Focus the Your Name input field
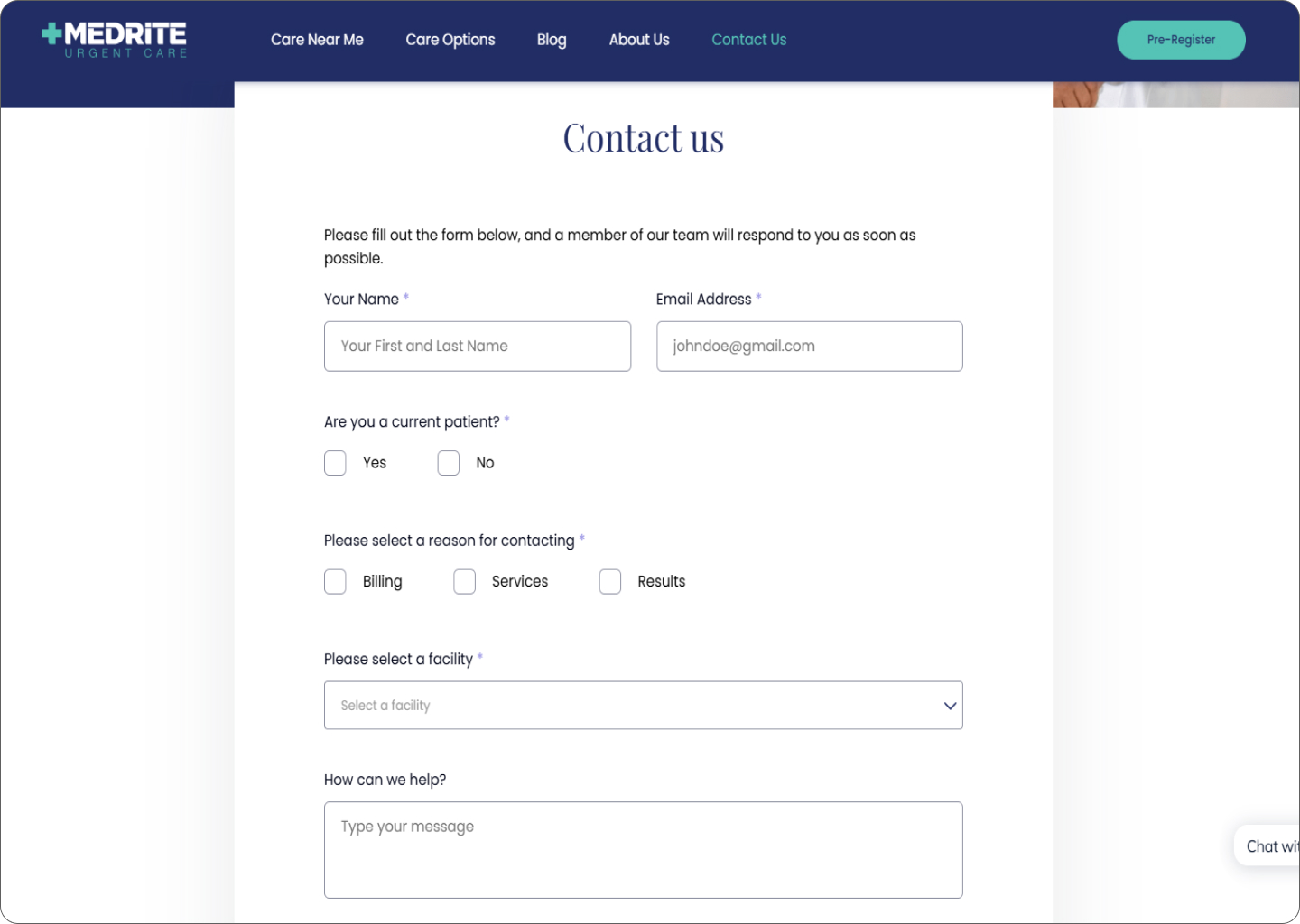The height and width of the screenshot is (924, 1300). (x=477, y=346)
